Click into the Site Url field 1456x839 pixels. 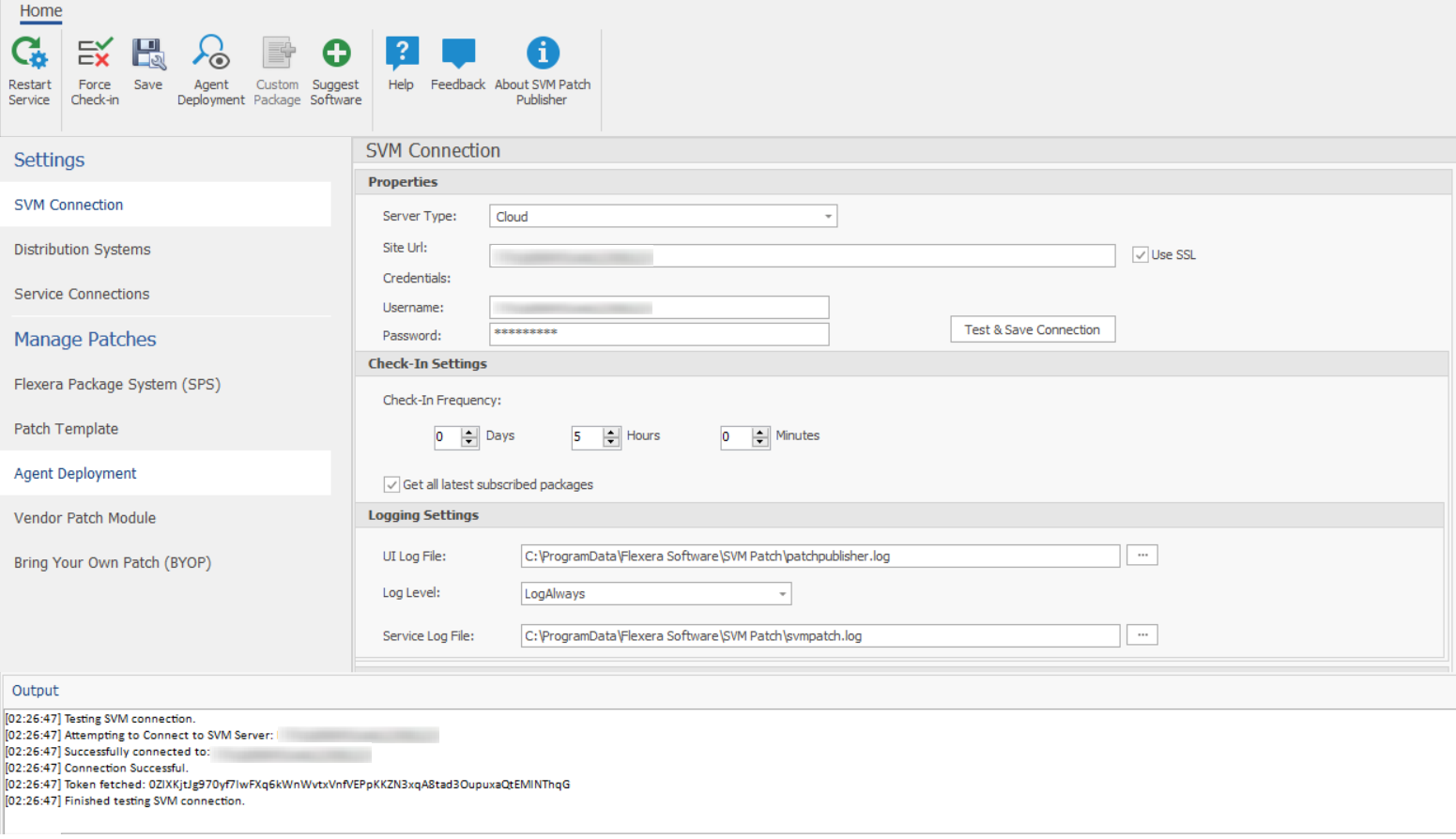click(x=802, y=255)
